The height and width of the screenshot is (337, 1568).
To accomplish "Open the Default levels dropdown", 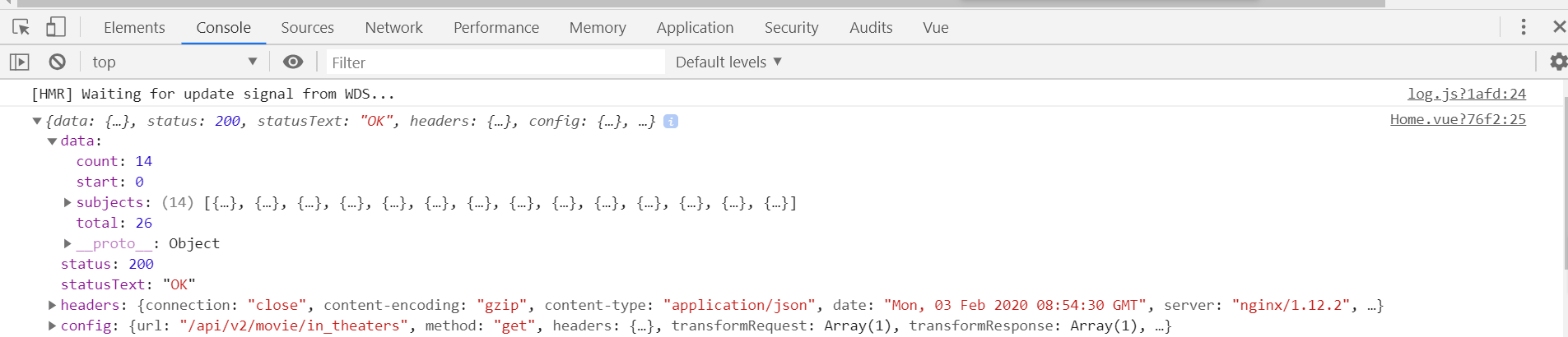I will tap(728, 62).
